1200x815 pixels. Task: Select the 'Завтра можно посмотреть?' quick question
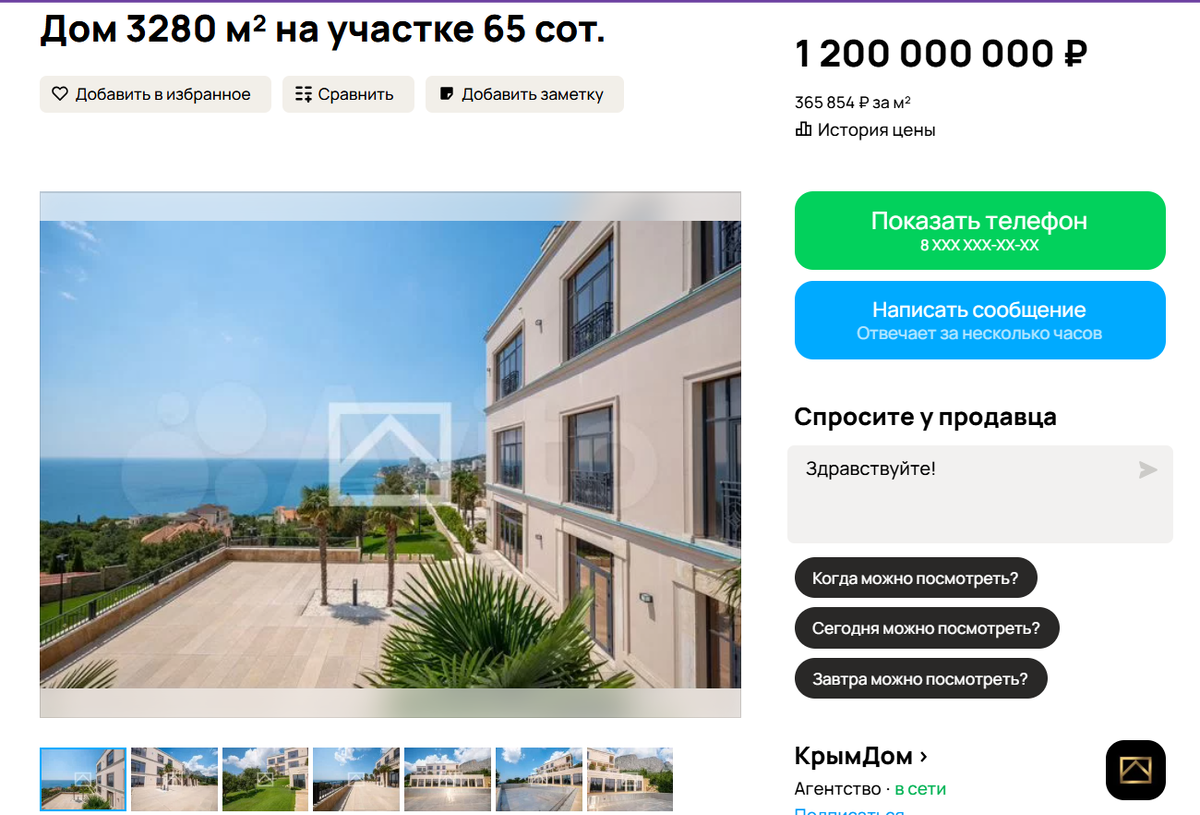tap(920, 679)
